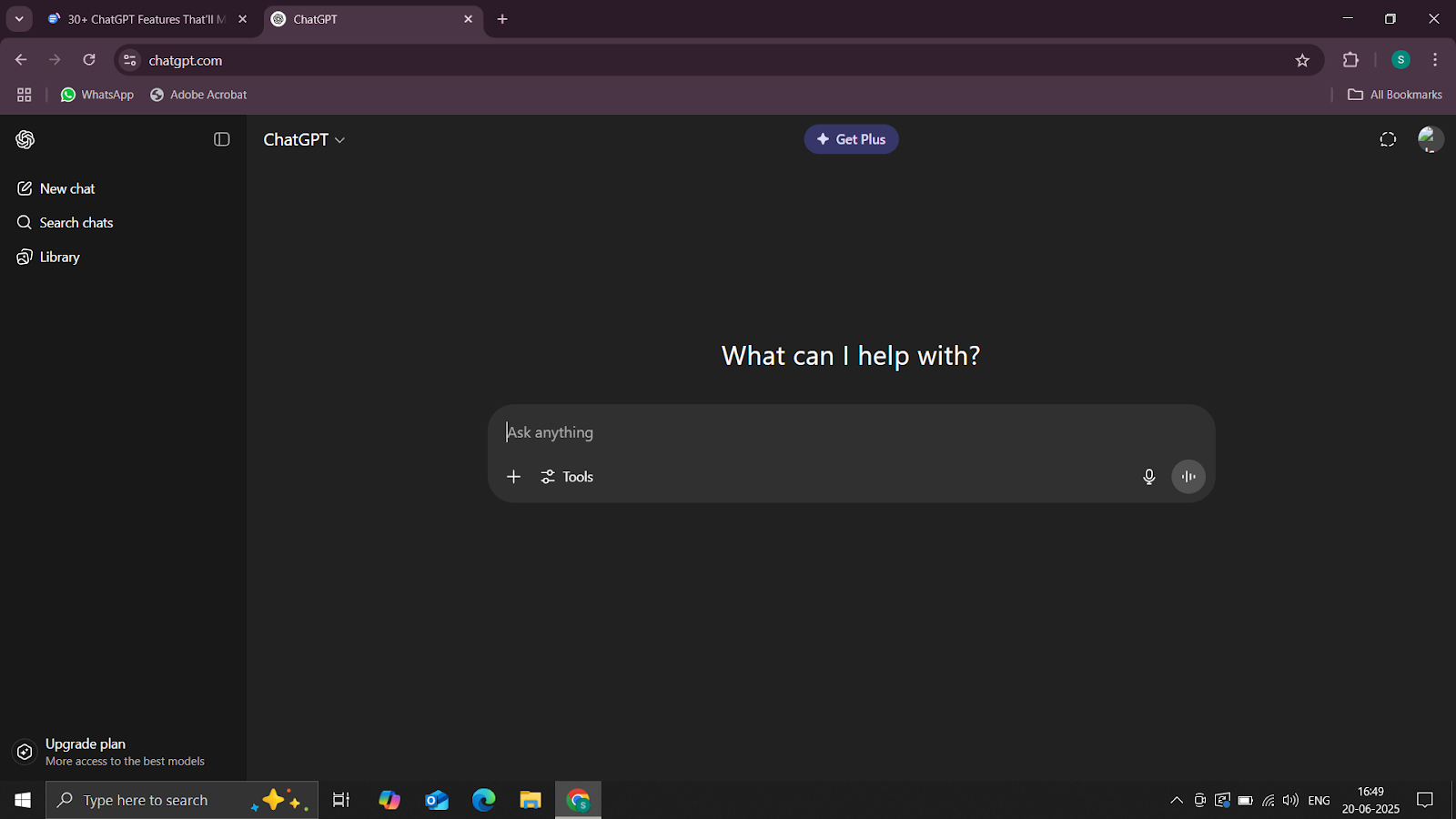This screenshot has height=819, width=1456.
Task: Open Task View from the taskbar
Action: [341, 800]
